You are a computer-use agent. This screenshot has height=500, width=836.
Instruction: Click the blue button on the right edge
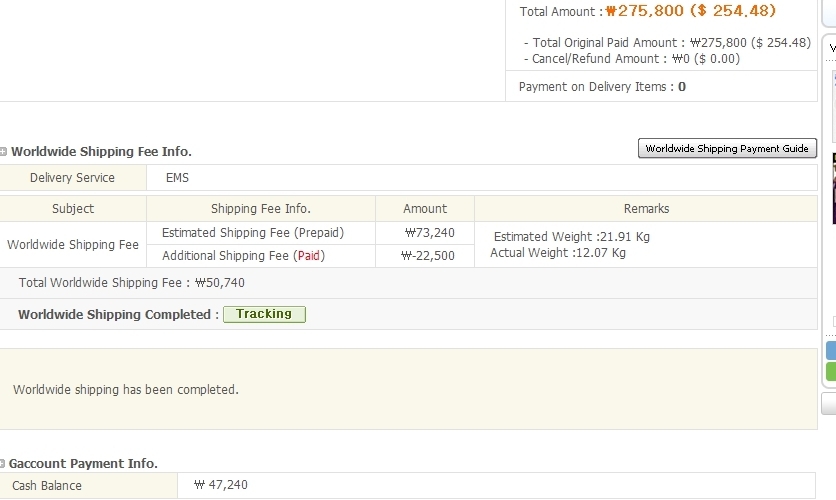pyautogui.click(x=831, y=350)
